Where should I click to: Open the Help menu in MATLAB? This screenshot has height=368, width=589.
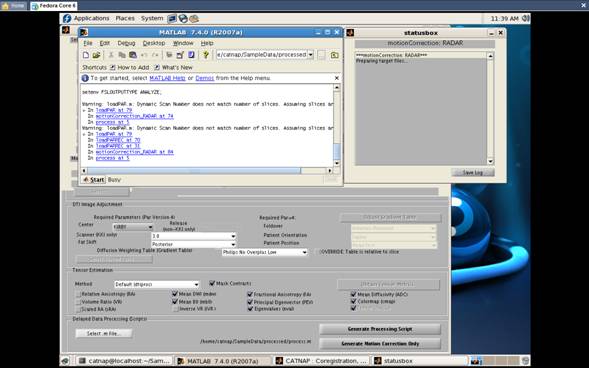(x=207, y=43)
